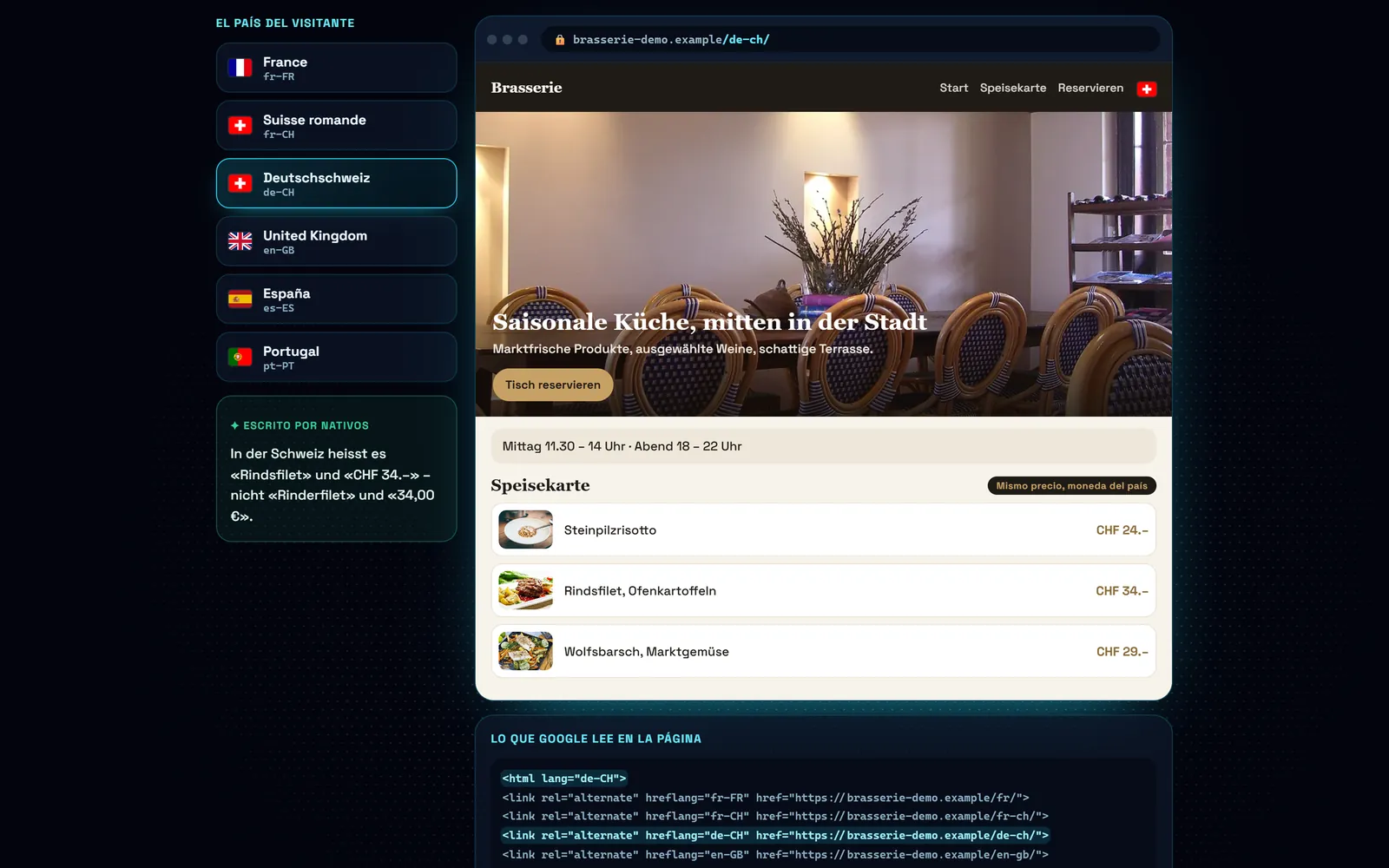This screenshot has width=1389, height=868.
Task: Click the Brasserie logo text
Action: [526, 88]
